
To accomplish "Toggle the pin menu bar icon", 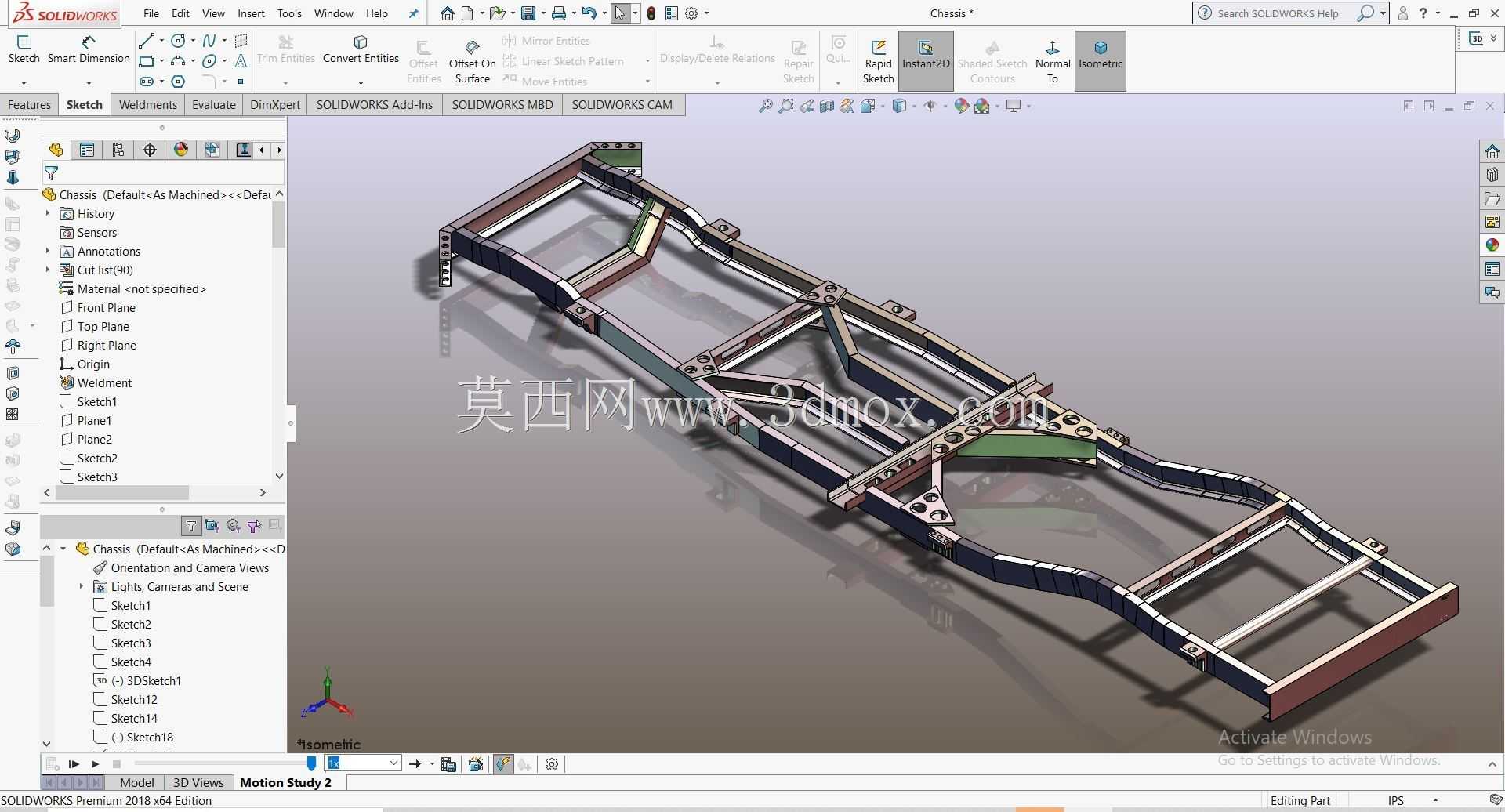I will pos(414,13).
